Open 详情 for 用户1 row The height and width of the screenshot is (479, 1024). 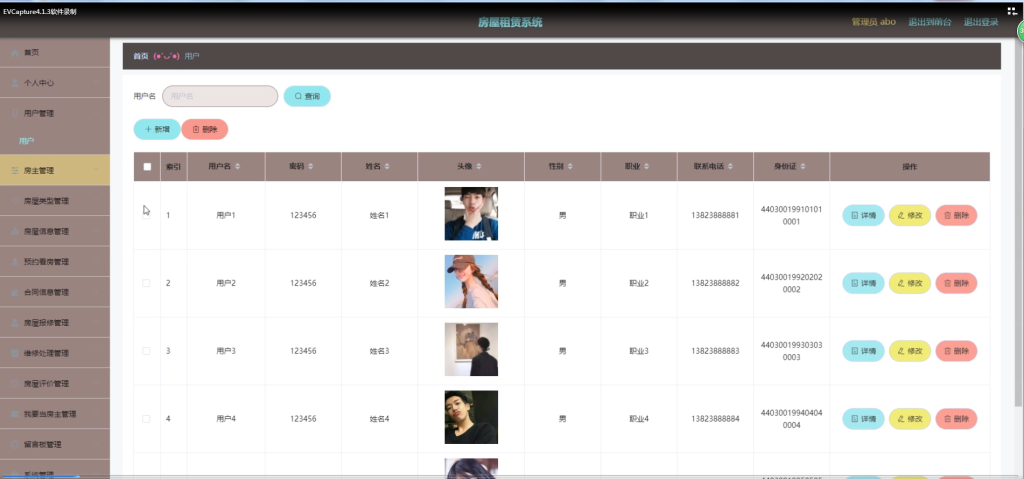(x=862, y=215)
